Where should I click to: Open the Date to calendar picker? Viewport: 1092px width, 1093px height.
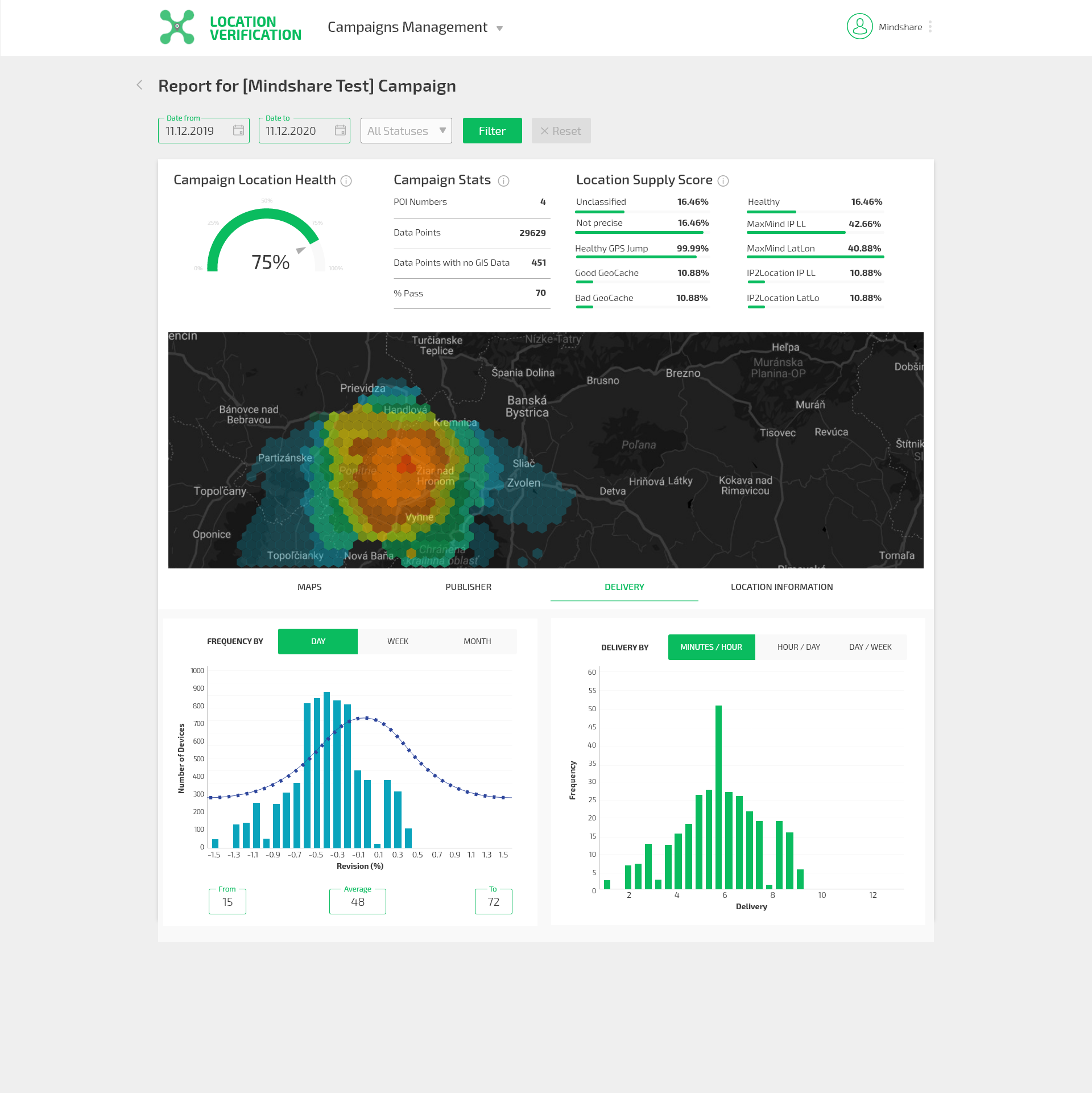click(340, 130)
